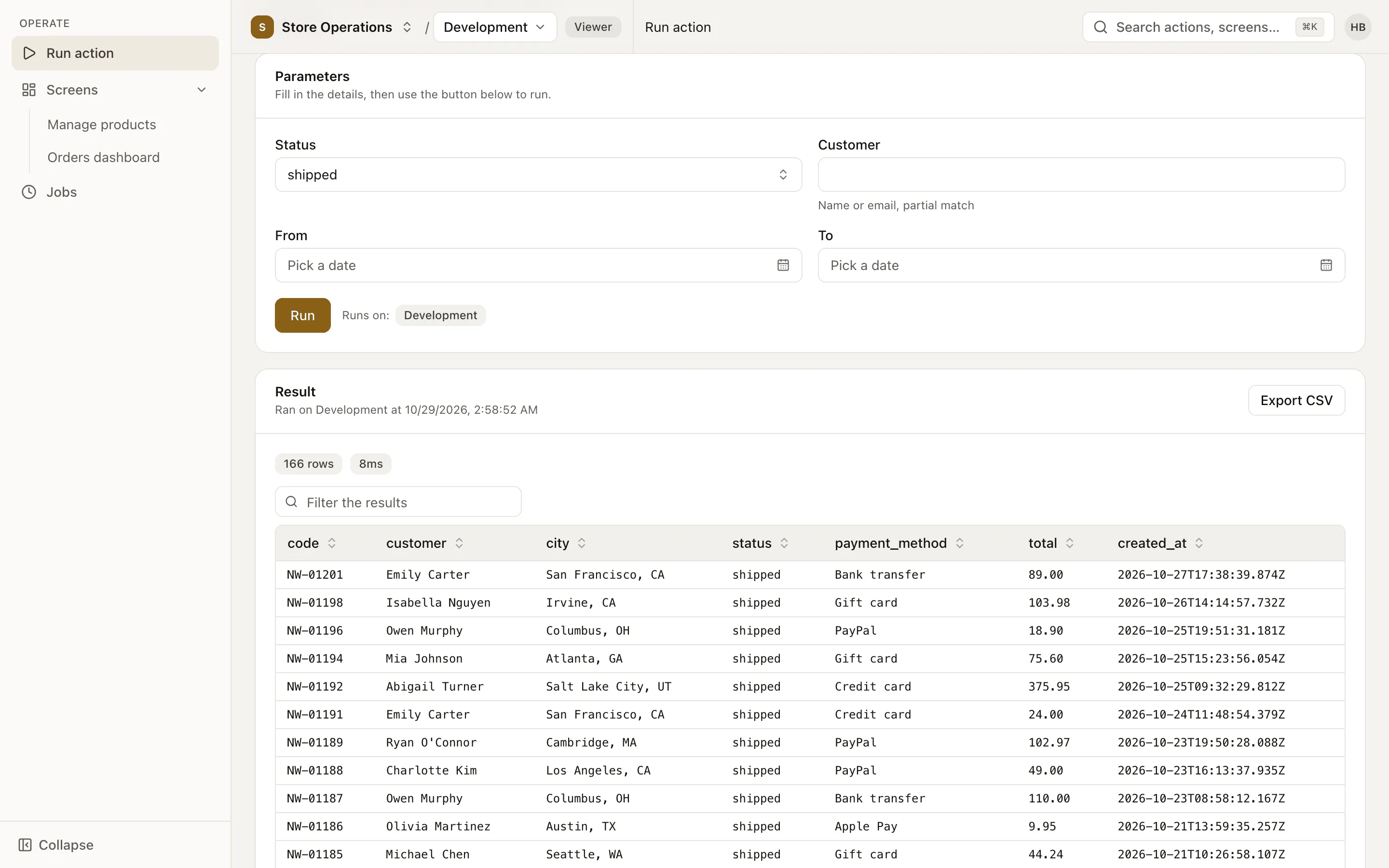Open the Run action sidebar item

(115, 53)
